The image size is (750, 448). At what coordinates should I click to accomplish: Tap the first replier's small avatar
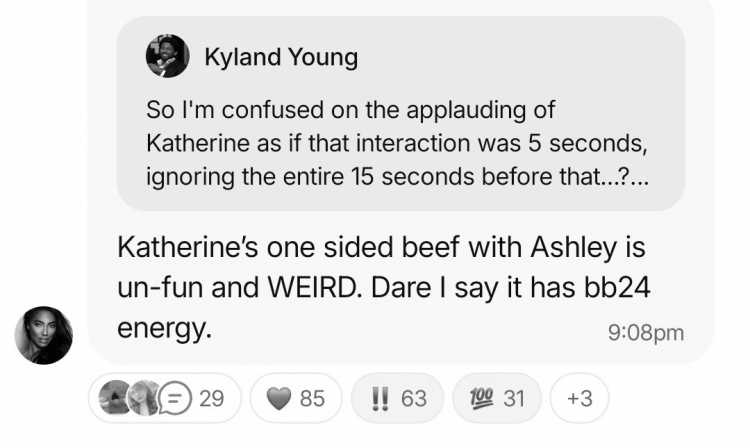[114, 397]
